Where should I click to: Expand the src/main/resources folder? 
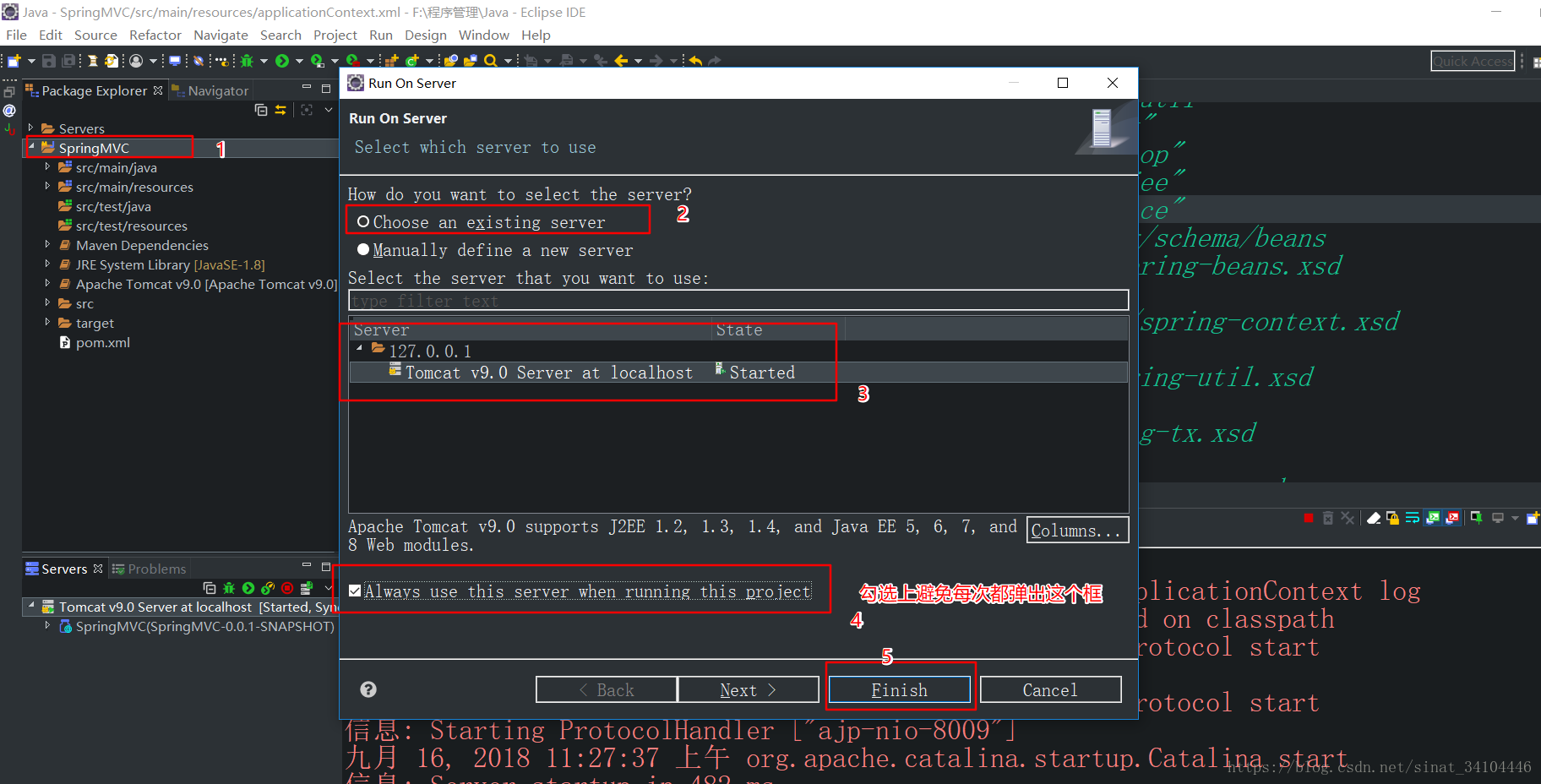(x=47, y=186)
